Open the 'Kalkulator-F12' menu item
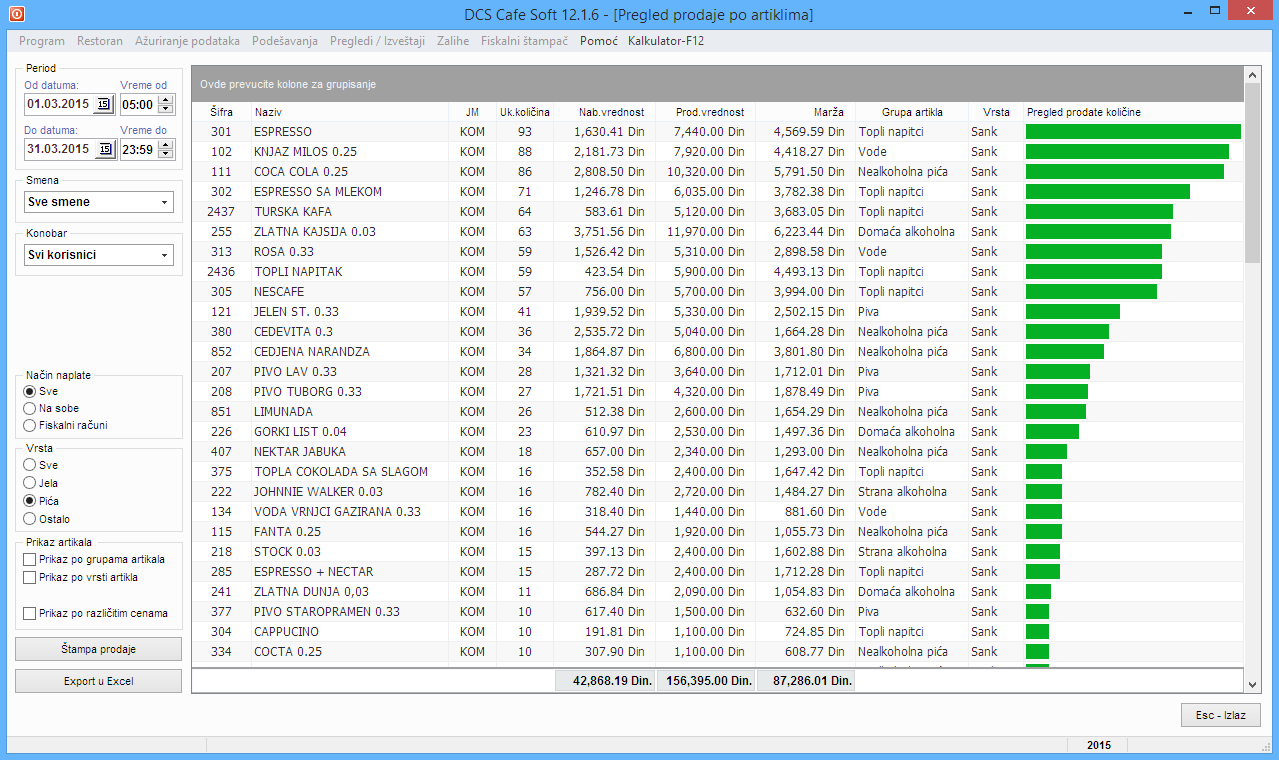This screenshot has height=760, width=1279. tap(666, 41)
